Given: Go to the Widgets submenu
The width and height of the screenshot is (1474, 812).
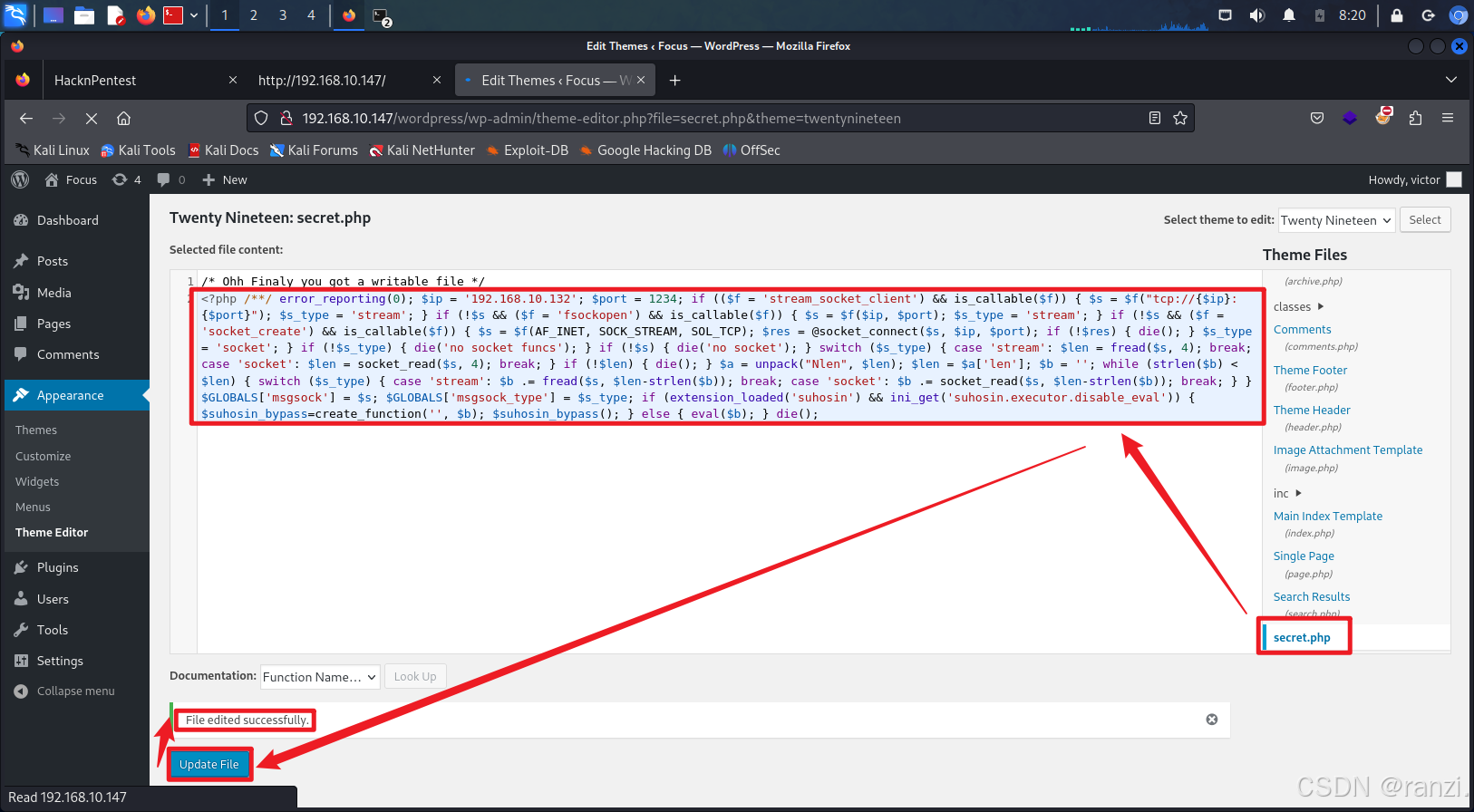Looking at the screenshot, I should (37, 481).
